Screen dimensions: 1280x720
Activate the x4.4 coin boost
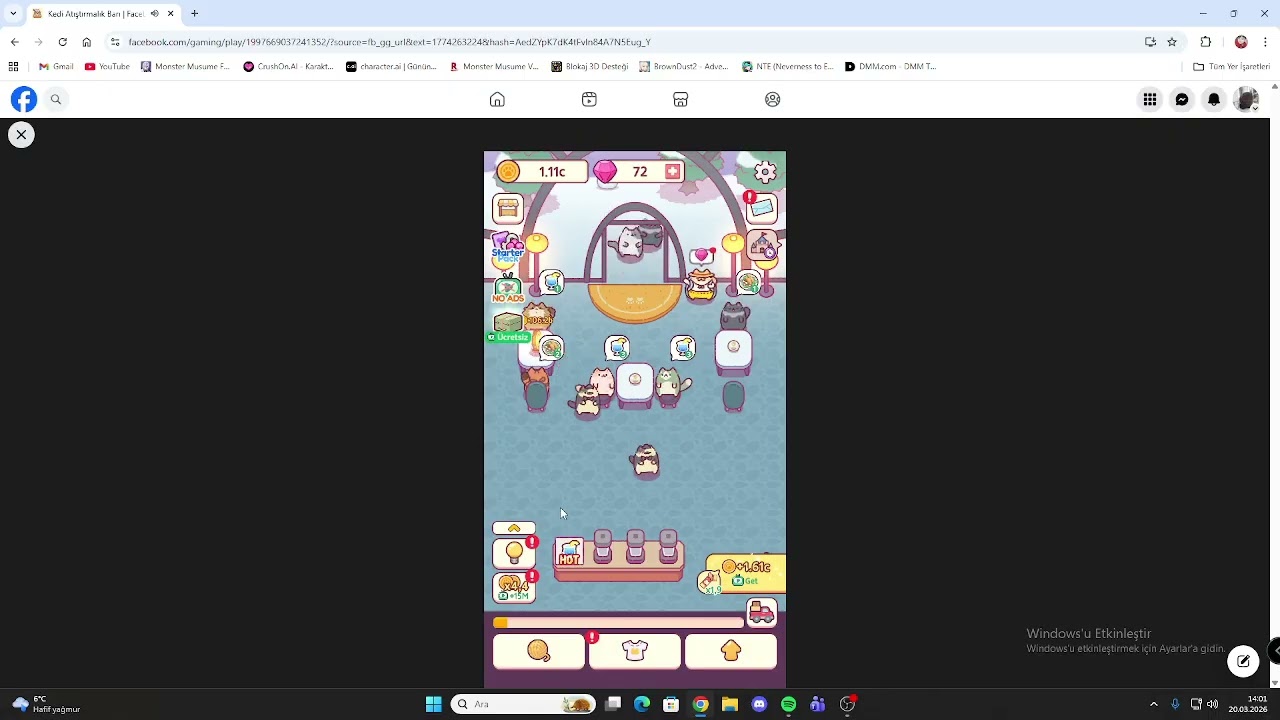514,587
